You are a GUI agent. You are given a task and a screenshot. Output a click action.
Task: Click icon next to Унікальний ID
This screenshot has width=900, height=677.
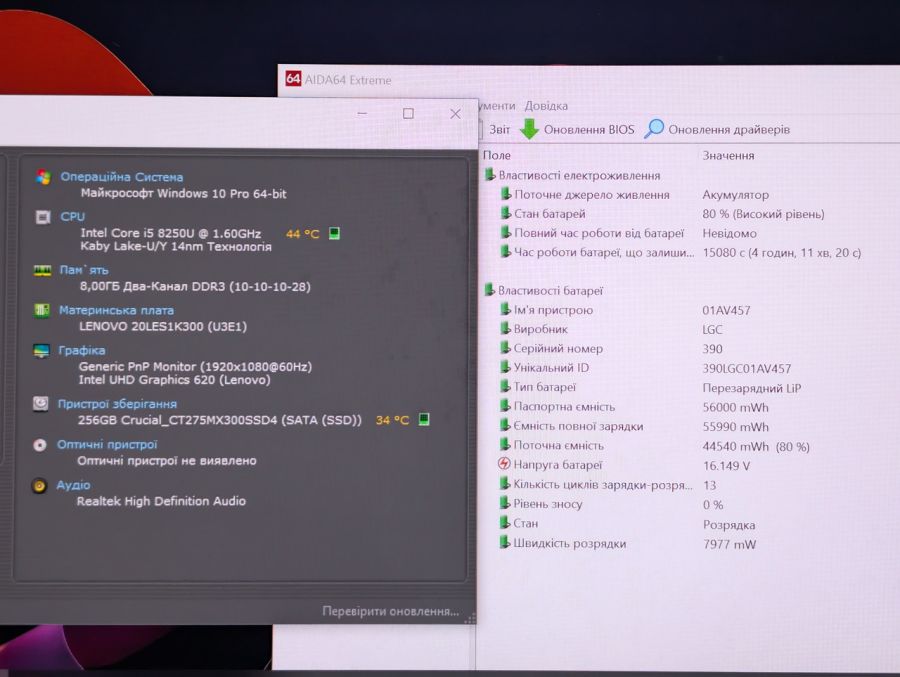pyautogui.click(x=505, y=367)
